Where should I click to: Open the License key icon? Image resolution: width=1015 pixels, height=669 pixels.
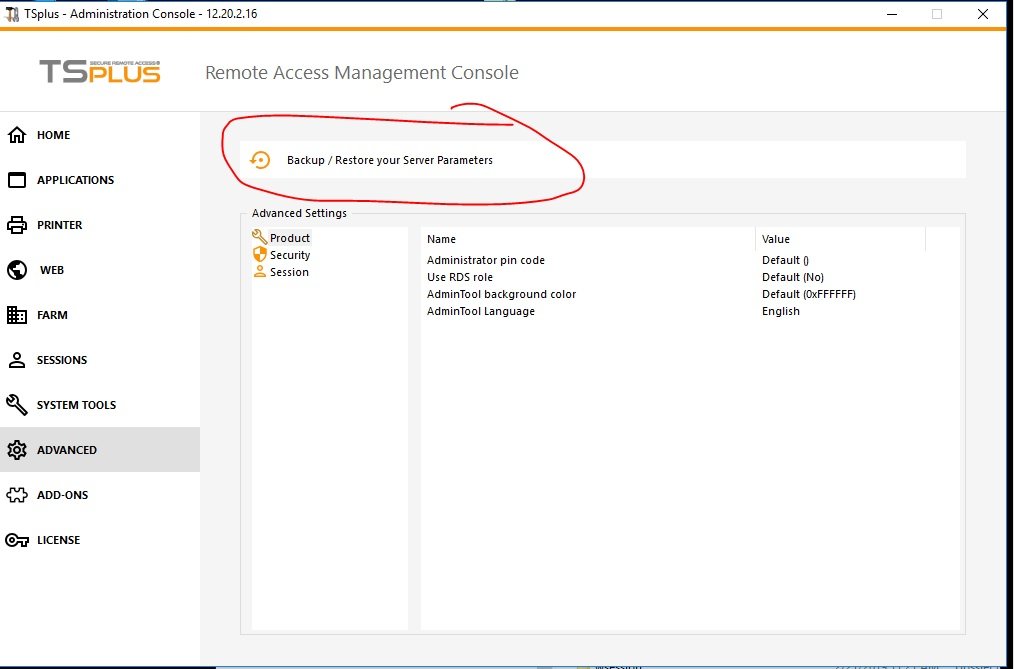[17, 540]
